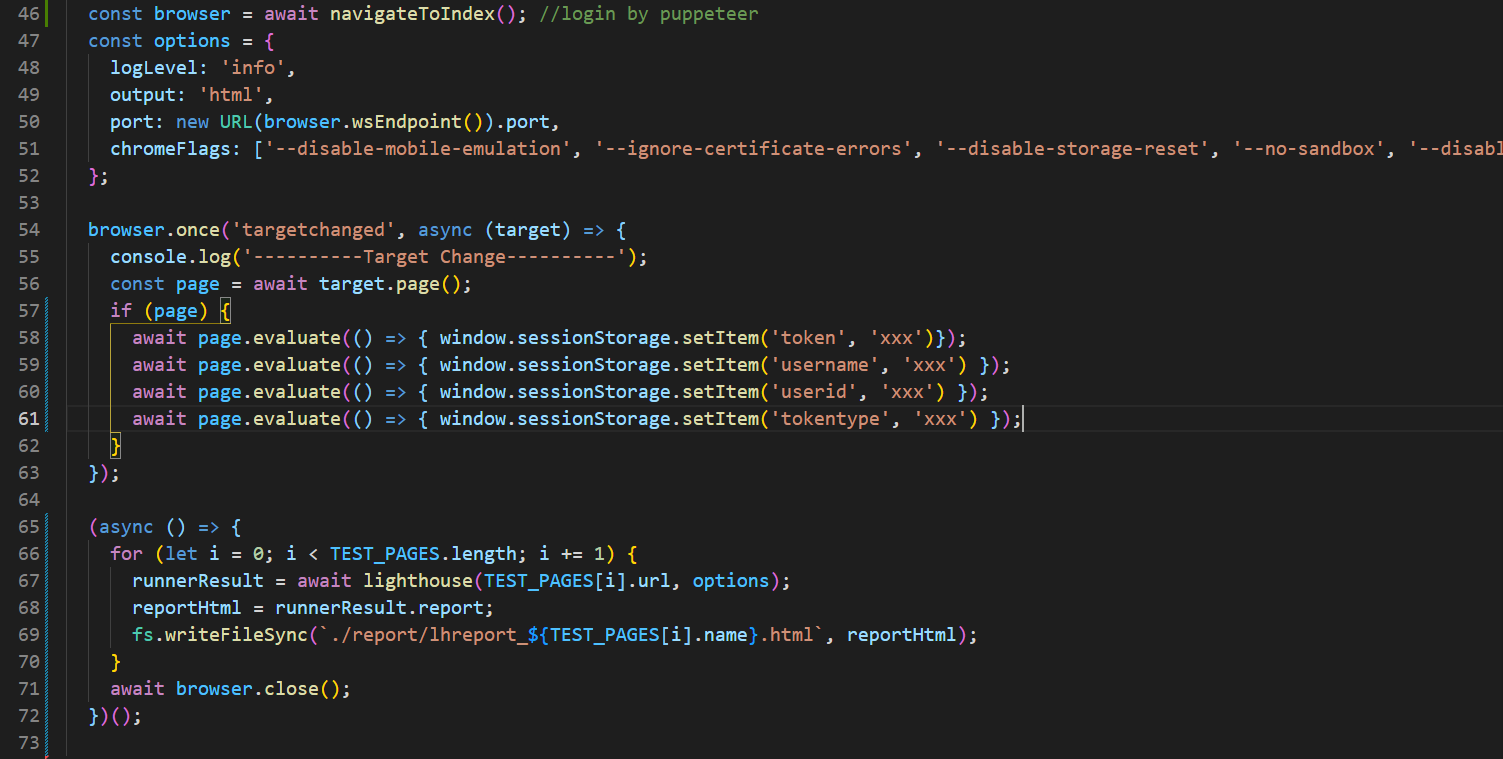Click the '----------Target Change----------' string
The image size is (1503, 759).
point(434,257)
